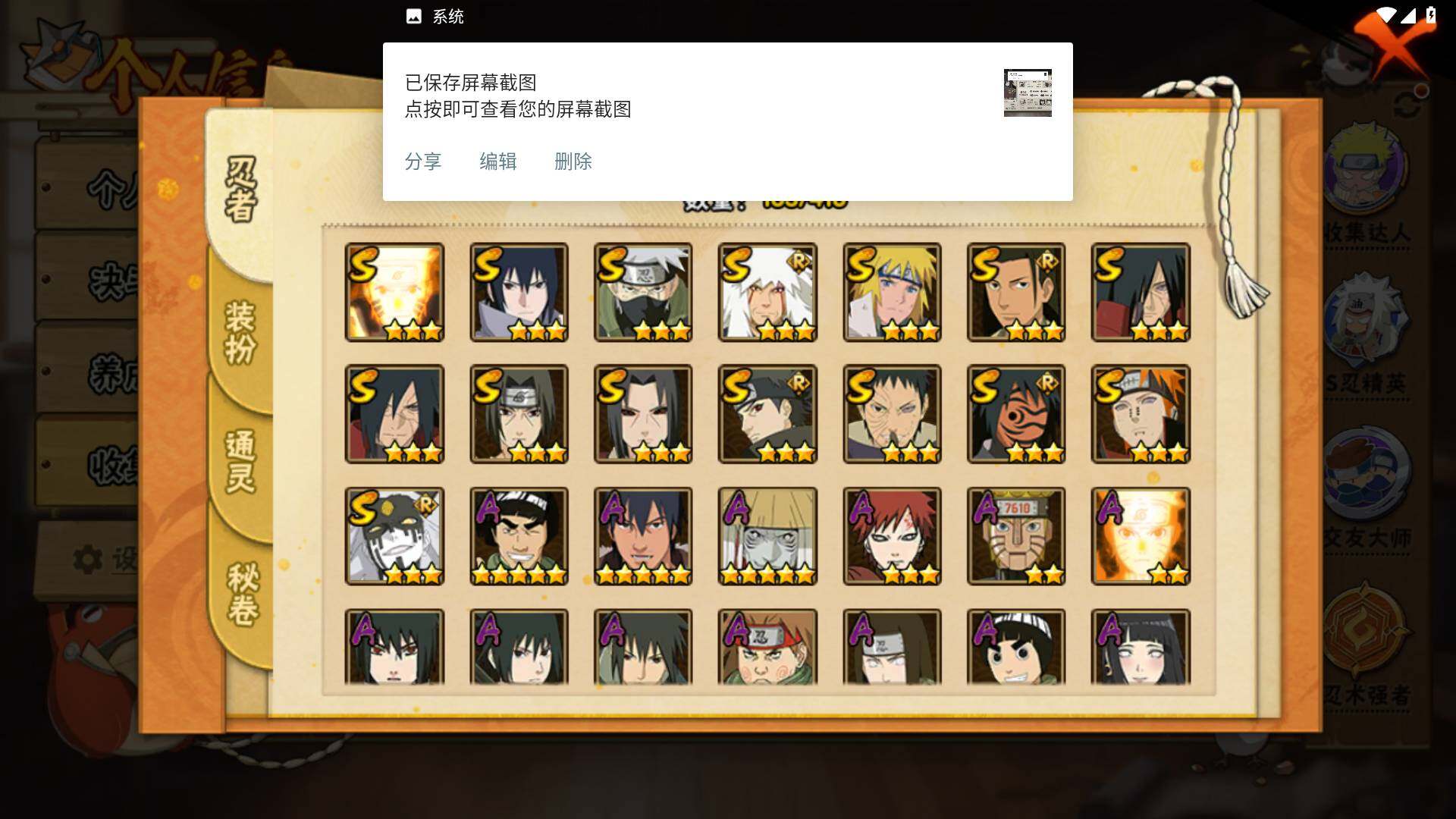The height and width of the screenshot is (819, 1456).
Task: Select the glowing Naruto S-rank card
Action: [394, 292]
